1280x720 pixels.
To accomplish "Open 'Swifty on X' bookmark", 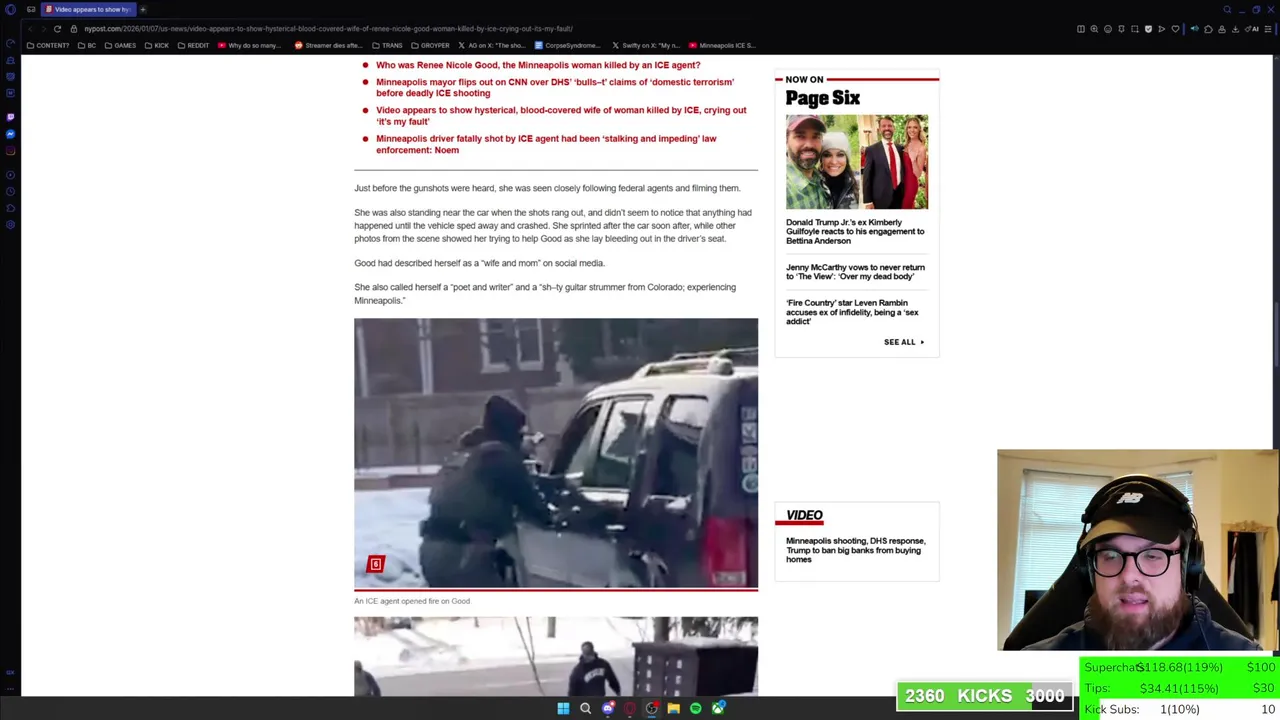I will (645, 45).
